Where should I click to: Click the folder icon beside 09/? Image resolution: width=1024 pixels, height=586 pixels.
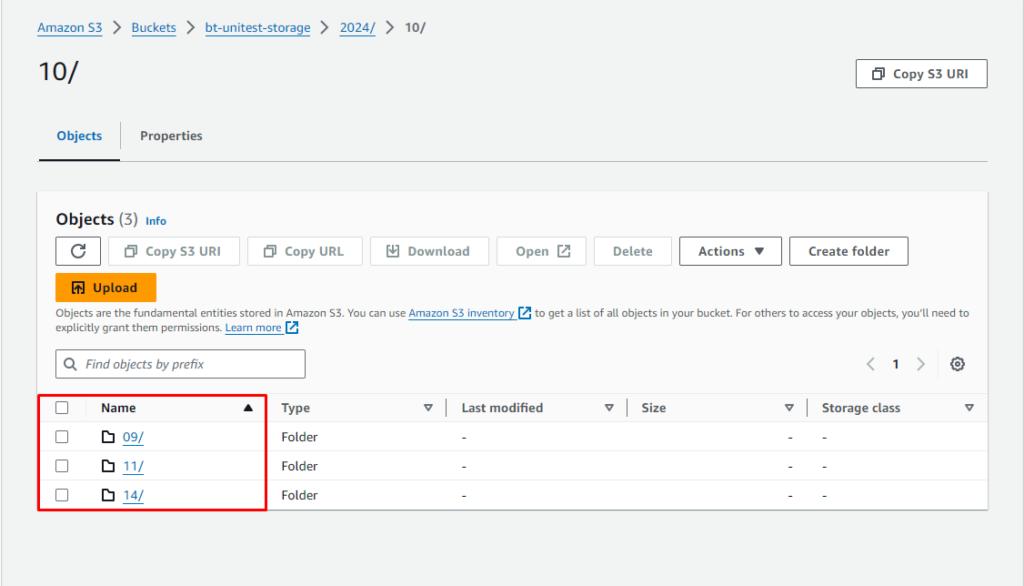tap(109, 437)
